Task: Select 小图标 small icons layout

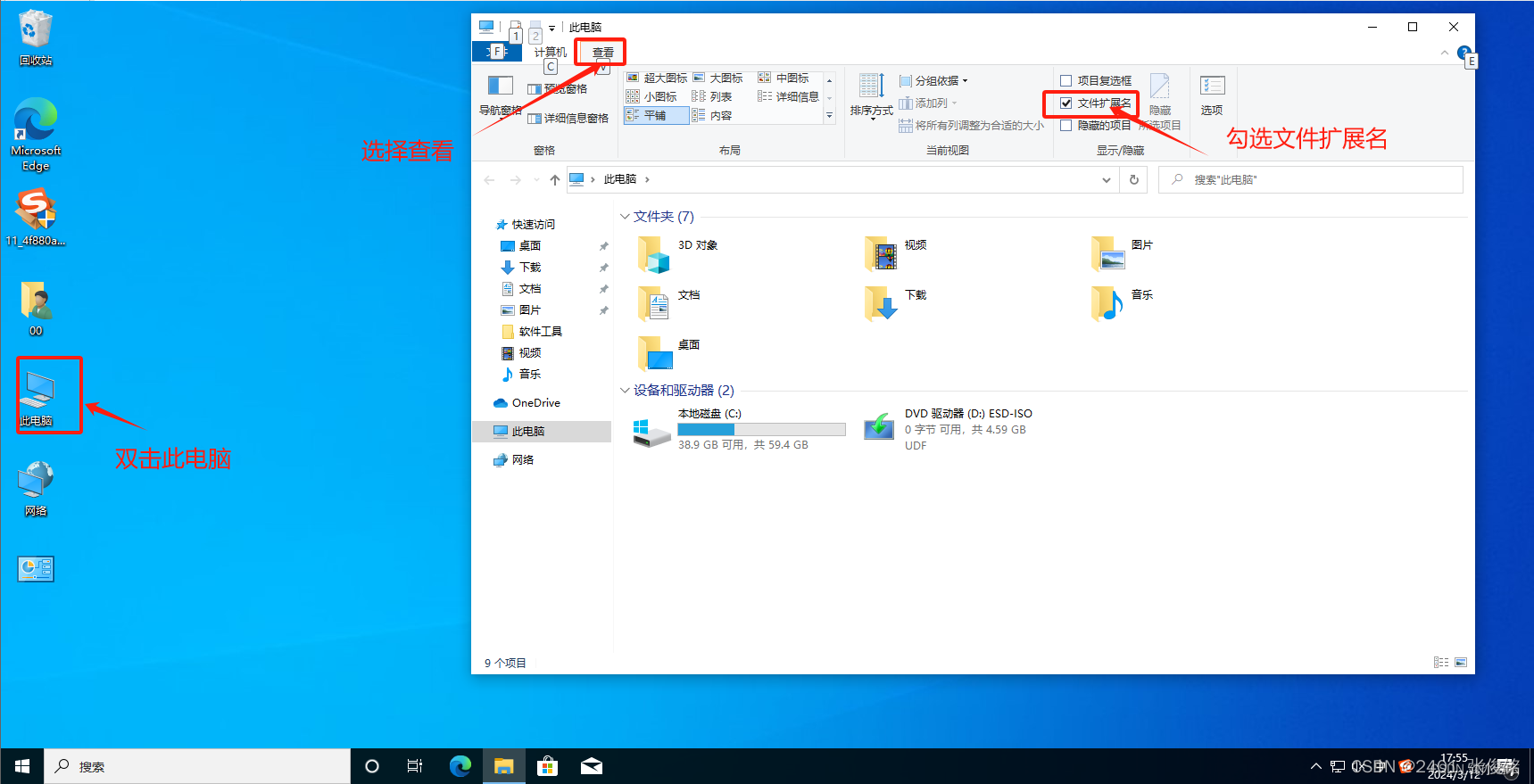Action: (651, 96)
